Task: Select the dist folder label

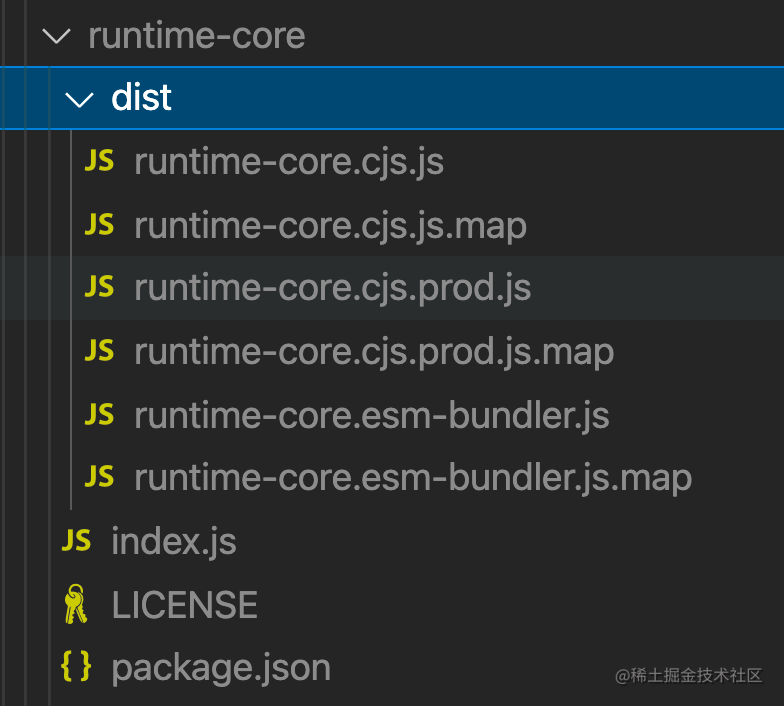Action: pos(141,98)
